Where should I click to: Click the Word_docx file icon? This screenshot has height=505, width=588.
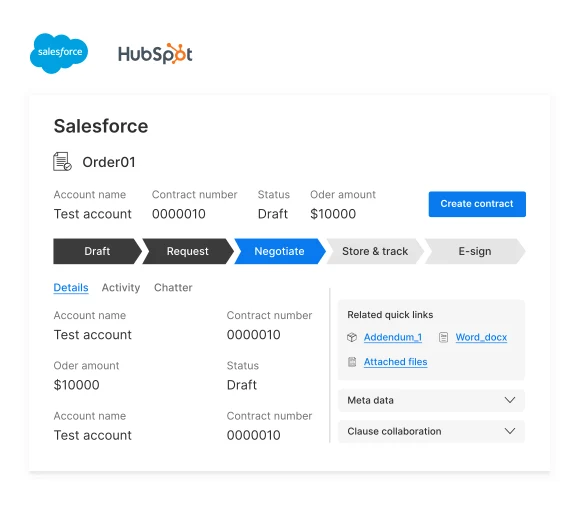(x=443, y=337)
